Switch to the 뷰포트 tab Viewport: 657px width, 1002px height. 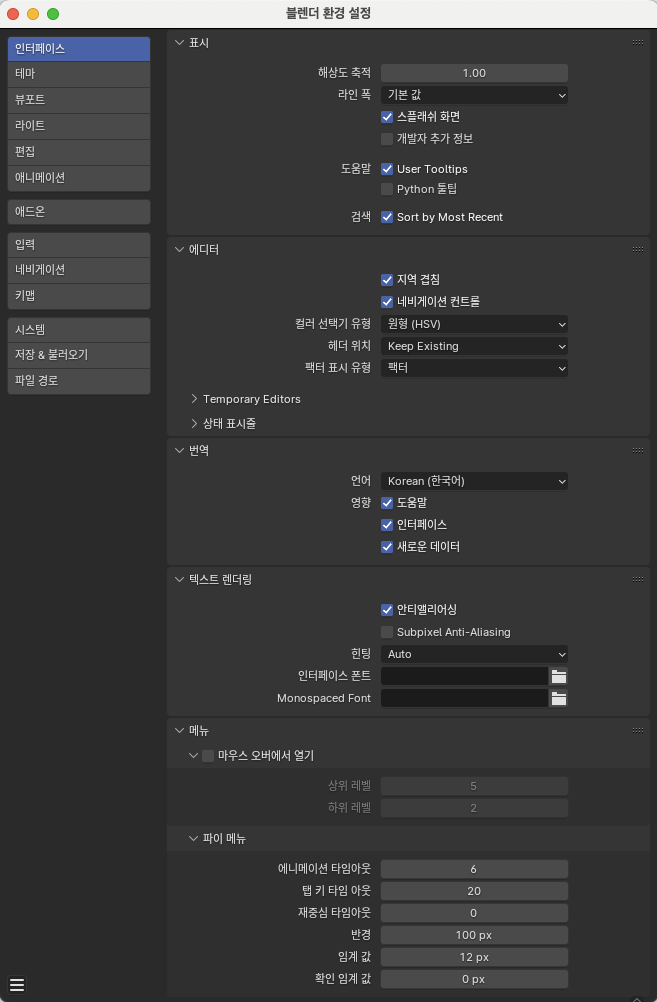[x=79, y=100]
